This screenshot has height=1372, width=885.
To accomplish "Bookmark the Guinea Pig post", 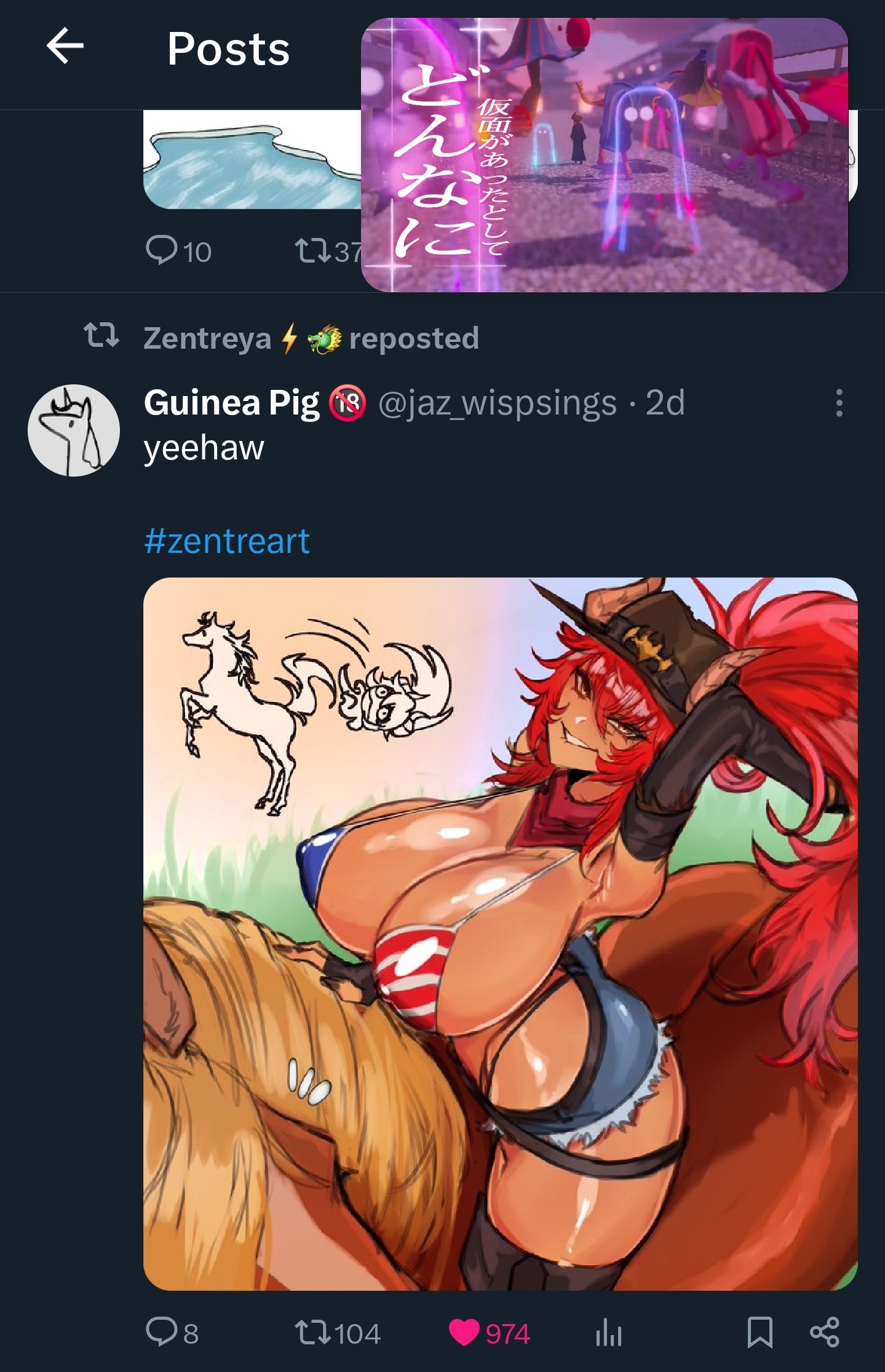I will click(x=760, y=1333).
